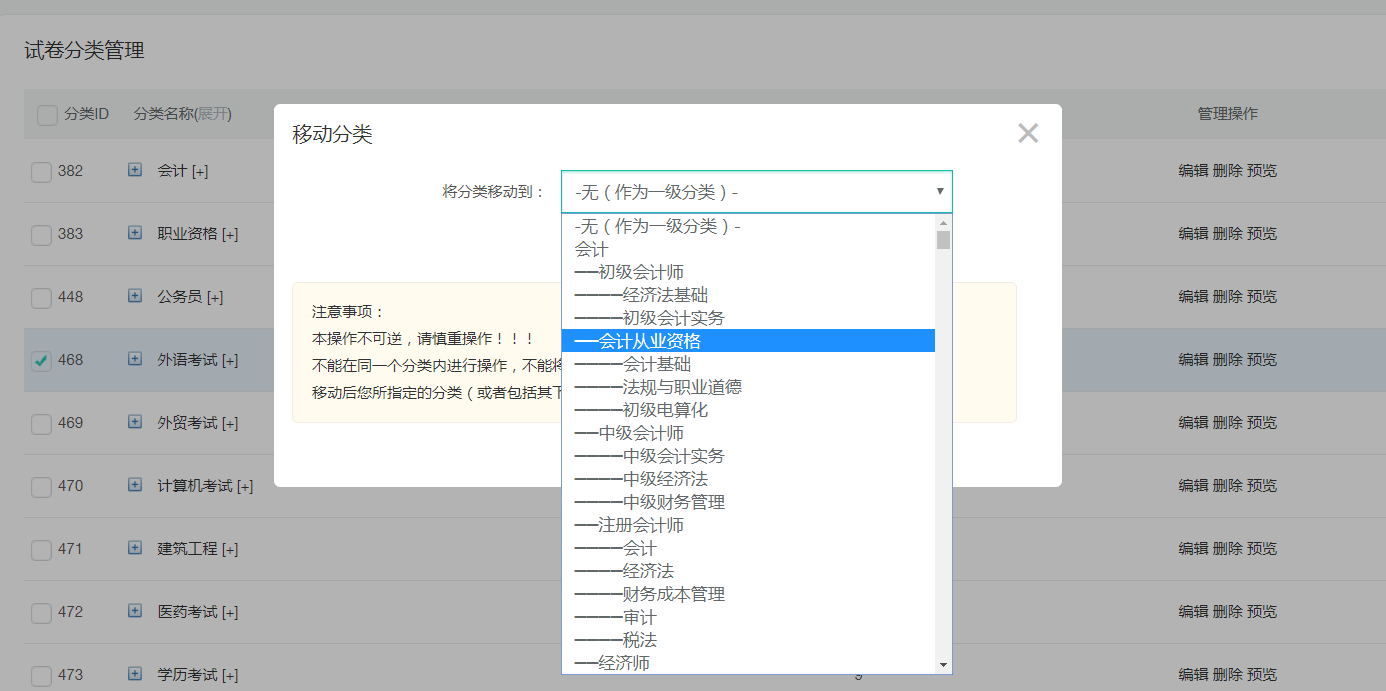Expand the 职业资格 category plus icon
The height and width of the screenshot is (691, 1386).
(x=134, y=234)
